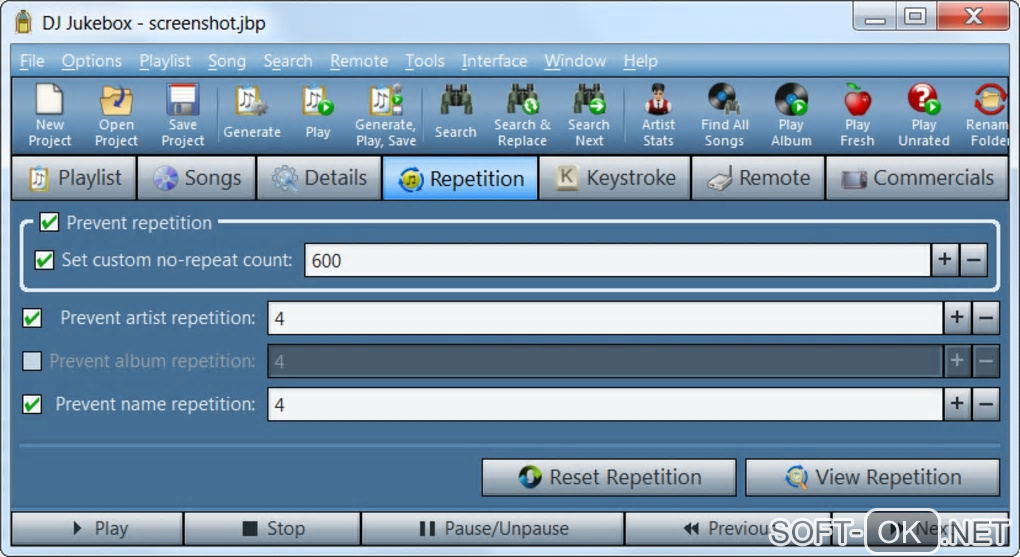Click the Play Unrated toolbar icon
The width and height of the screenshot is (1020, 557).
tap(924, 115)
